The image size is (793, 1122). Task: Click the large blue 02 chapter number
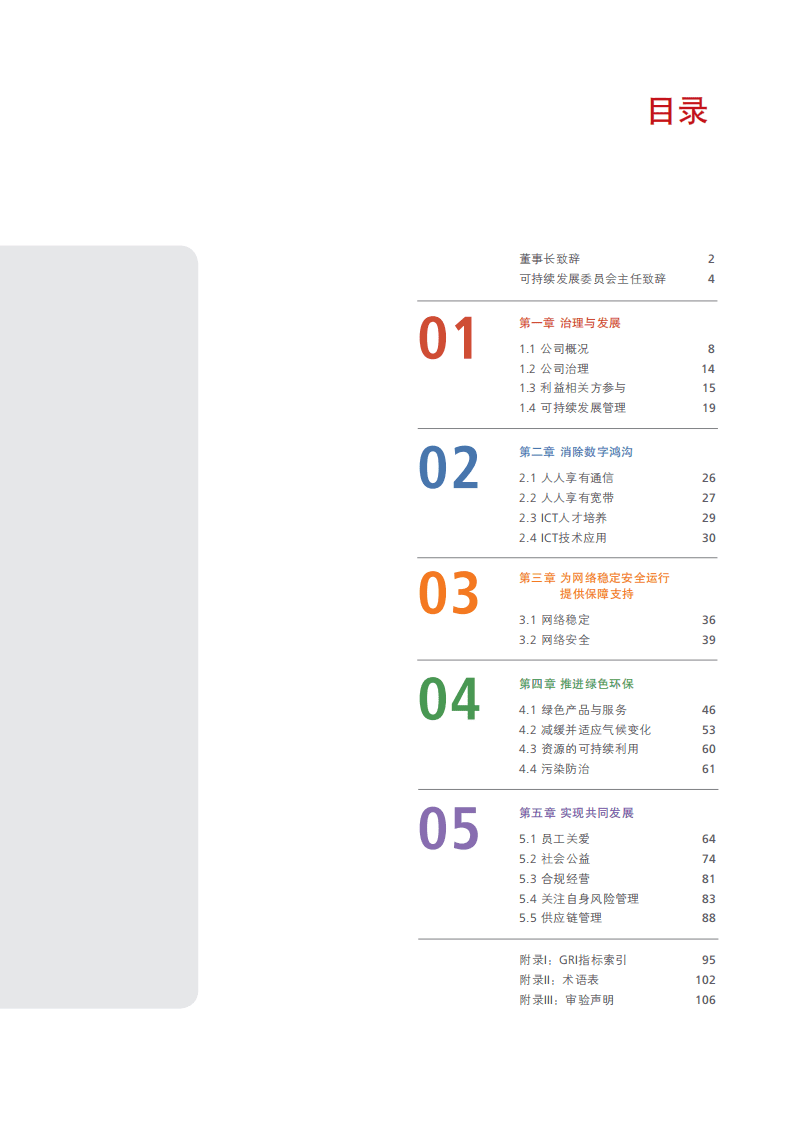click(x=449, y=467)
